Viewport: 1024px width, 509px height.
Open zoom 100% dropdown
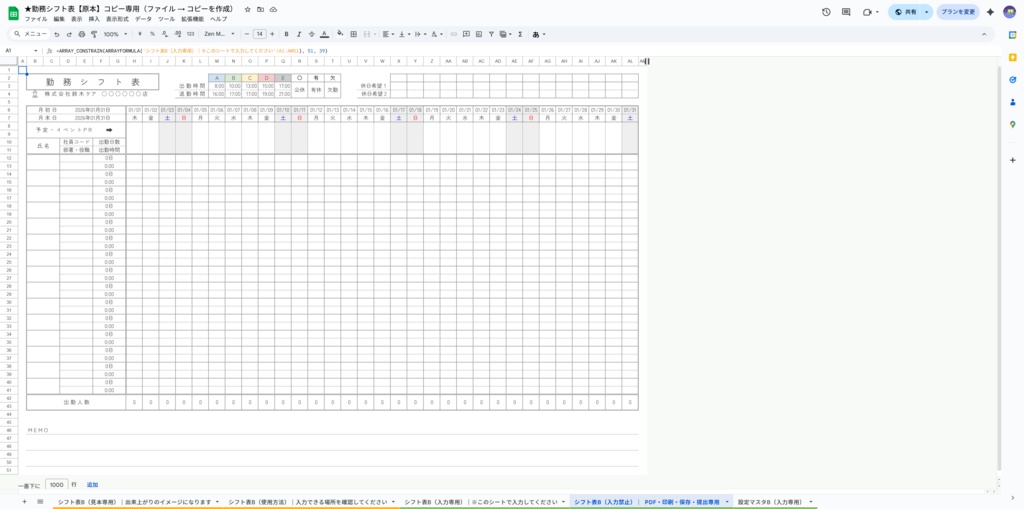click(x=116, y=34)
